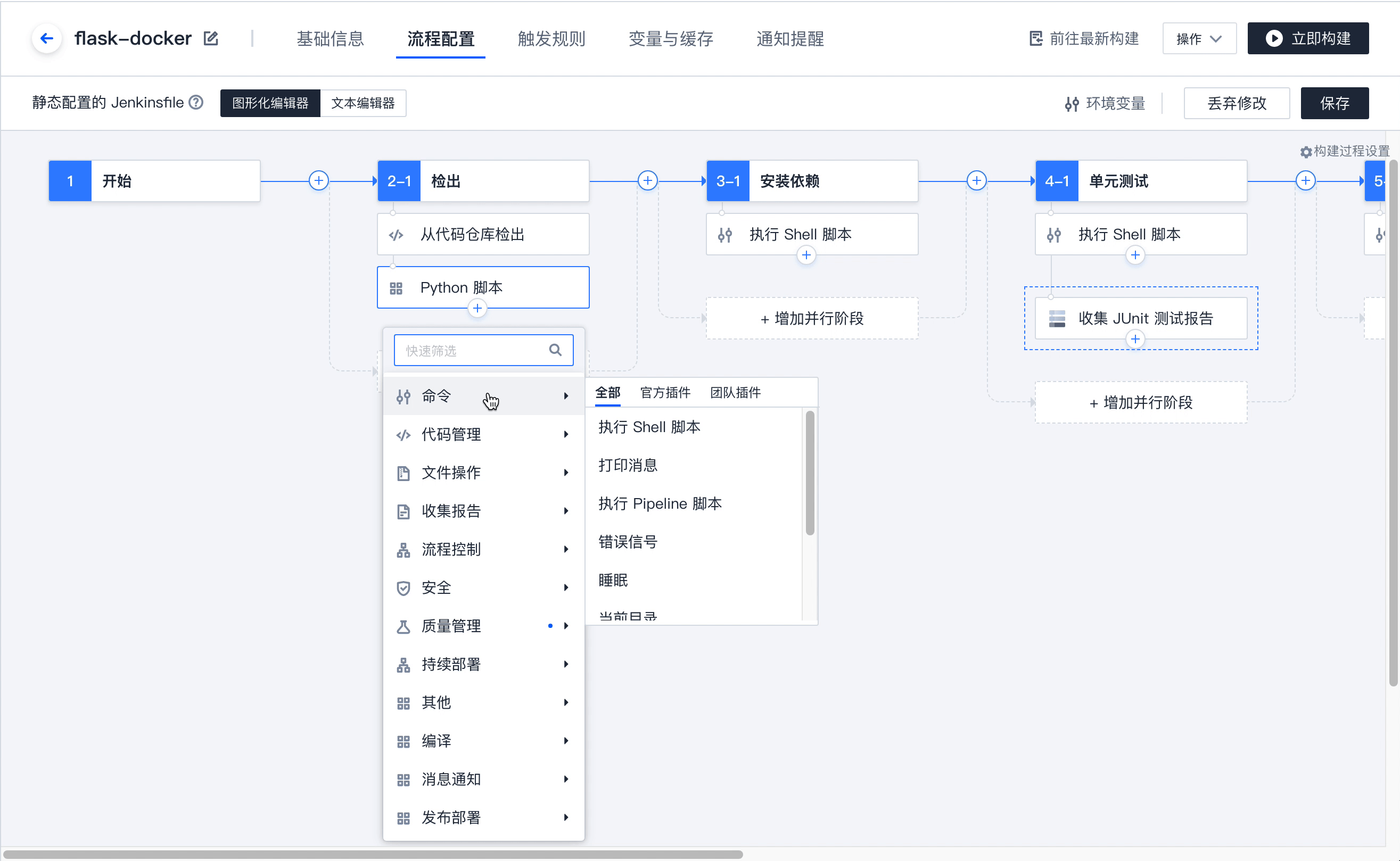The height and width of the screenshot is (861, 1400).
Task: Open the 操作 dropdown
Action: 1199,39
